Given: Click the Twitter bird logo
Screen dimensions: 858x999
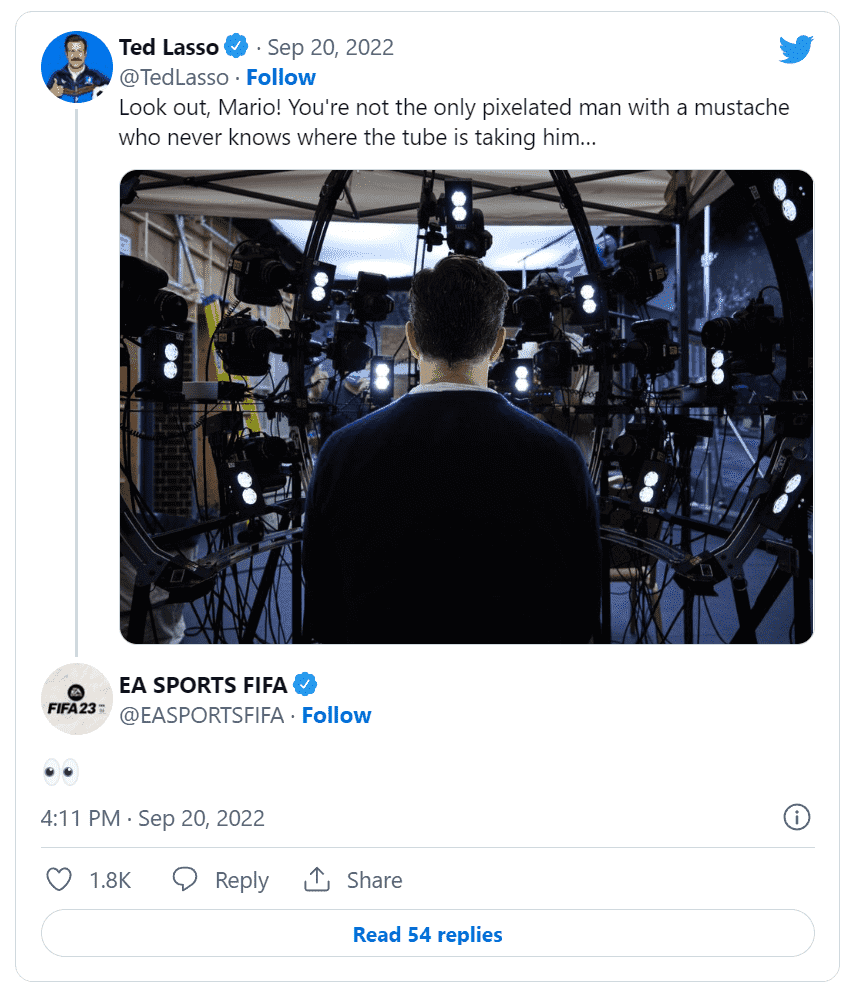Looking at the screenshot, I should coord(796,49).
